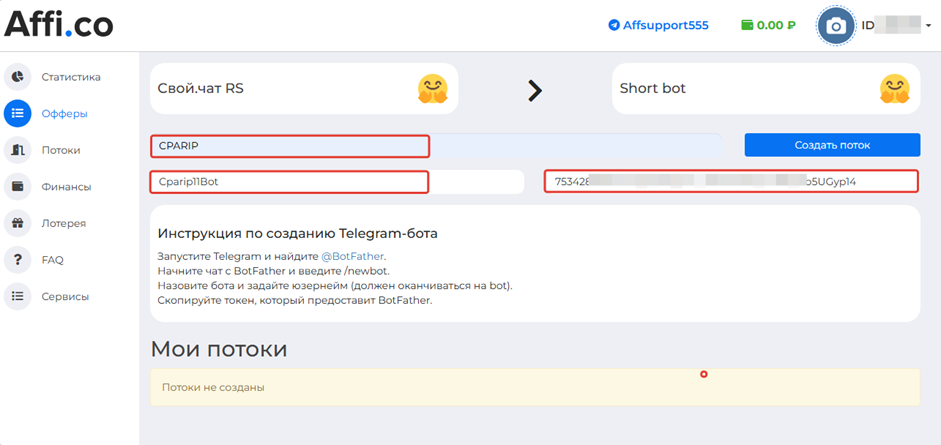Click the Скопируйте токен instruction line

[295, 301]
